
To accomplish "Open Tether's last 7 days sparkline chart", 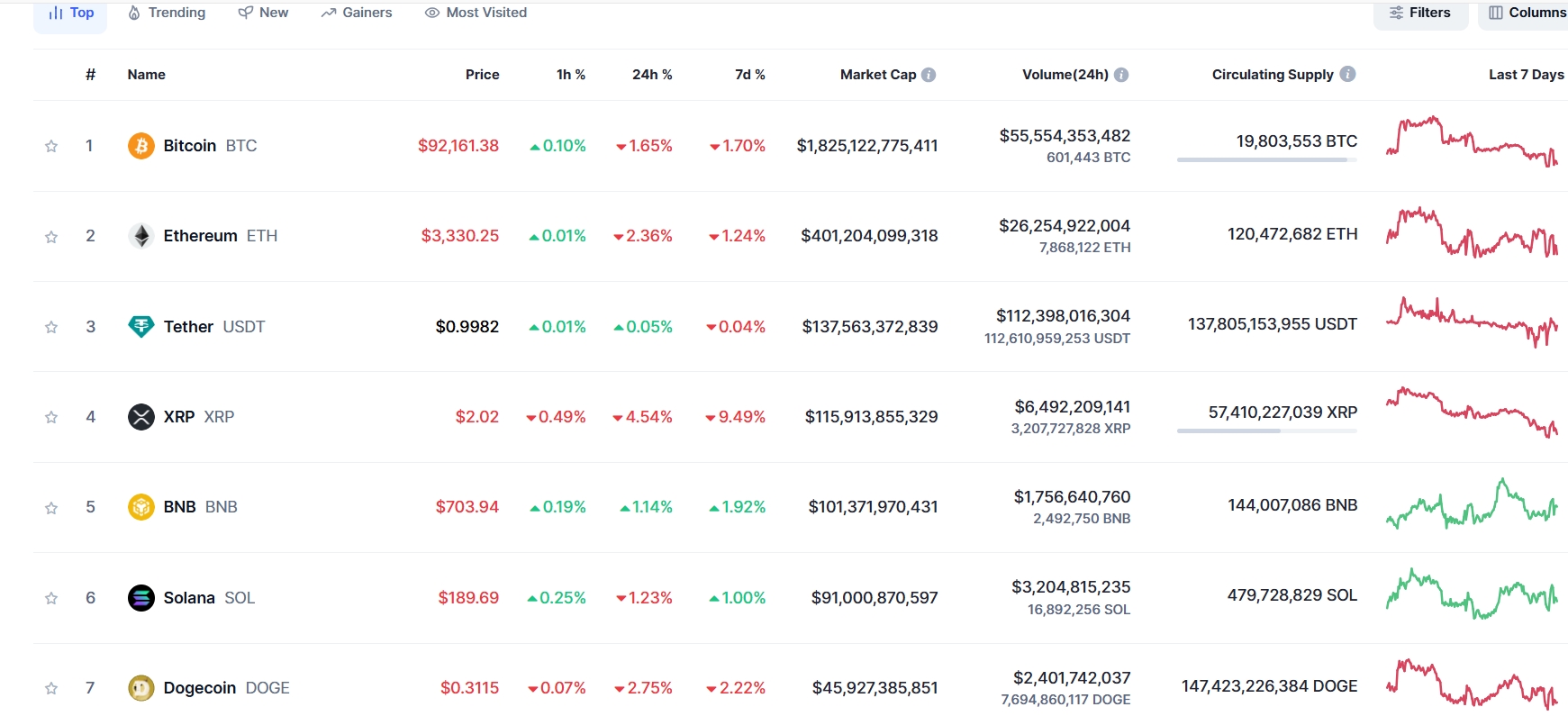I will 1472,322.
